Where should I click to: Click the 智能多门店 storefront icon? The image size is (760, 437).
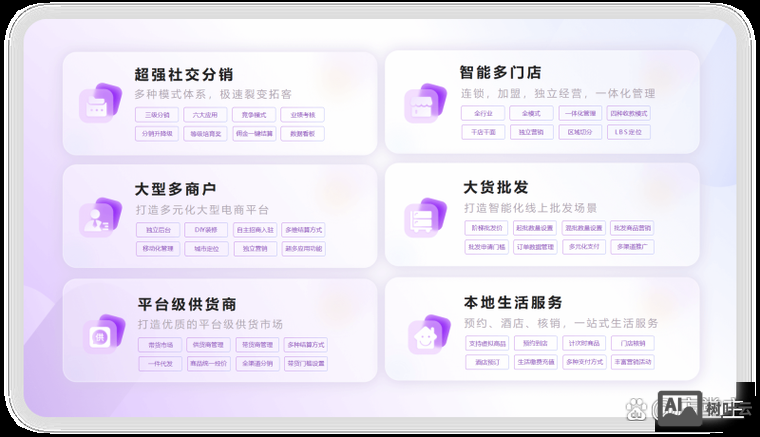425,103
